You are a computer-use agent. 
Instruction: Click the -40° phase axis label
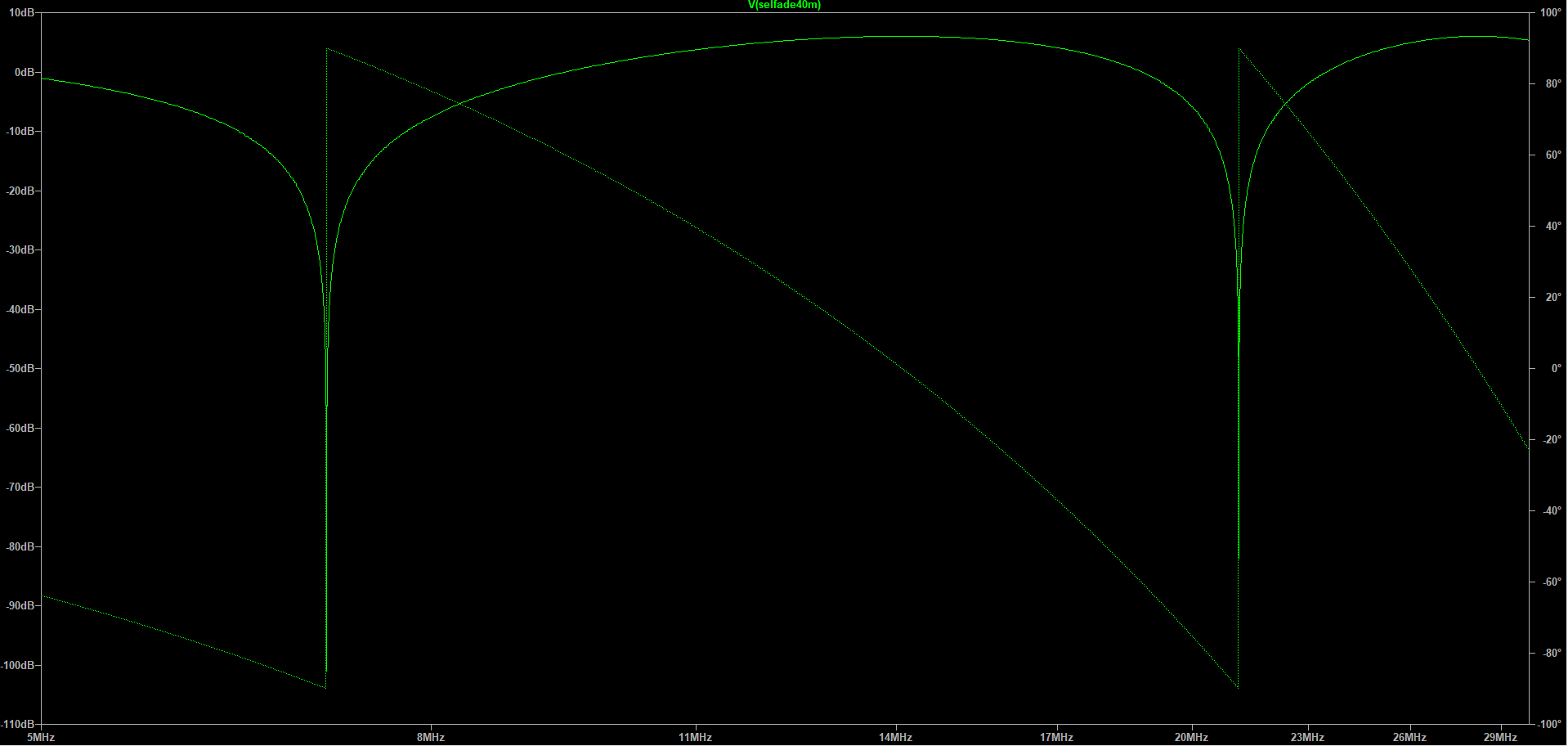(x=1552, y=511)
